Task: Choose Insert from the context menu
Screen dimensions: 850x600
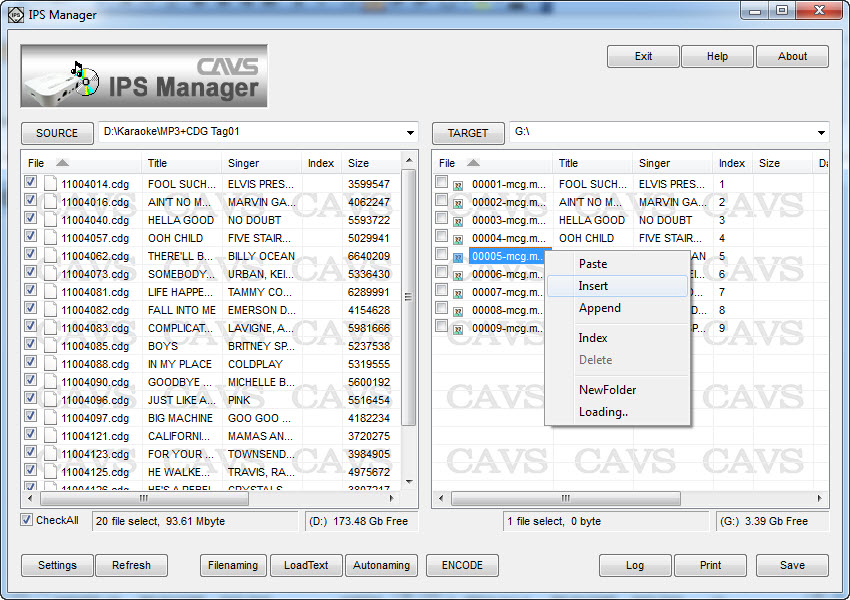Action: (x=593, y=286)
